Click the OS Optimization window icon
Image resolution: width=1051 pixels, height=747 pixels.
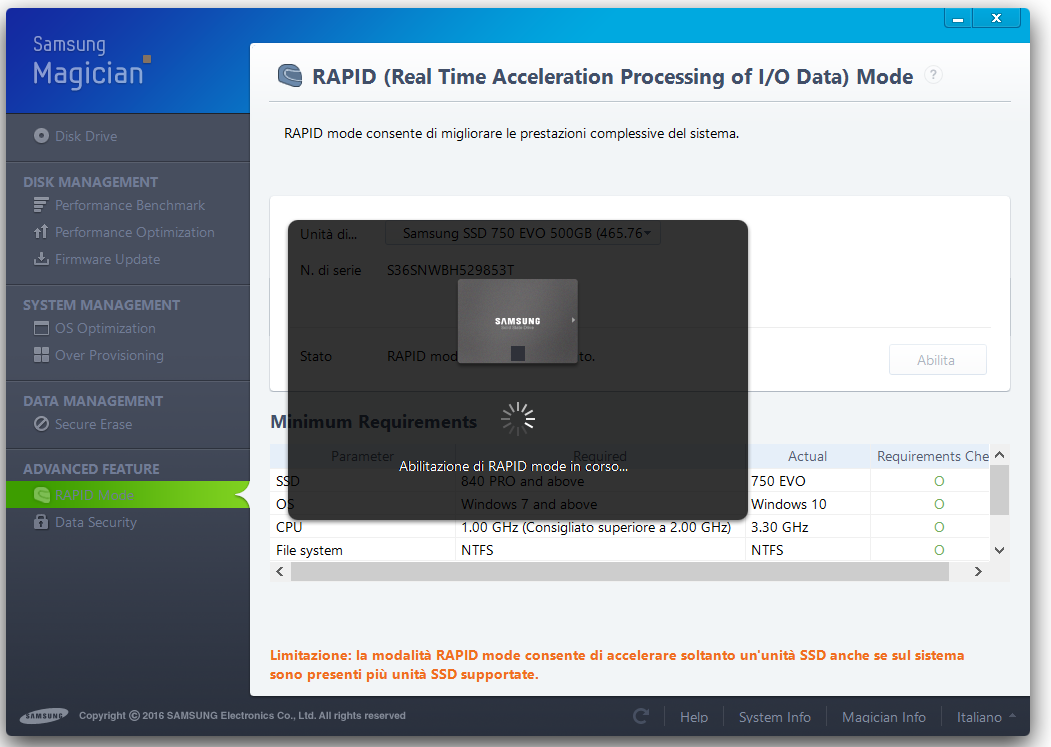pos(42,328)
